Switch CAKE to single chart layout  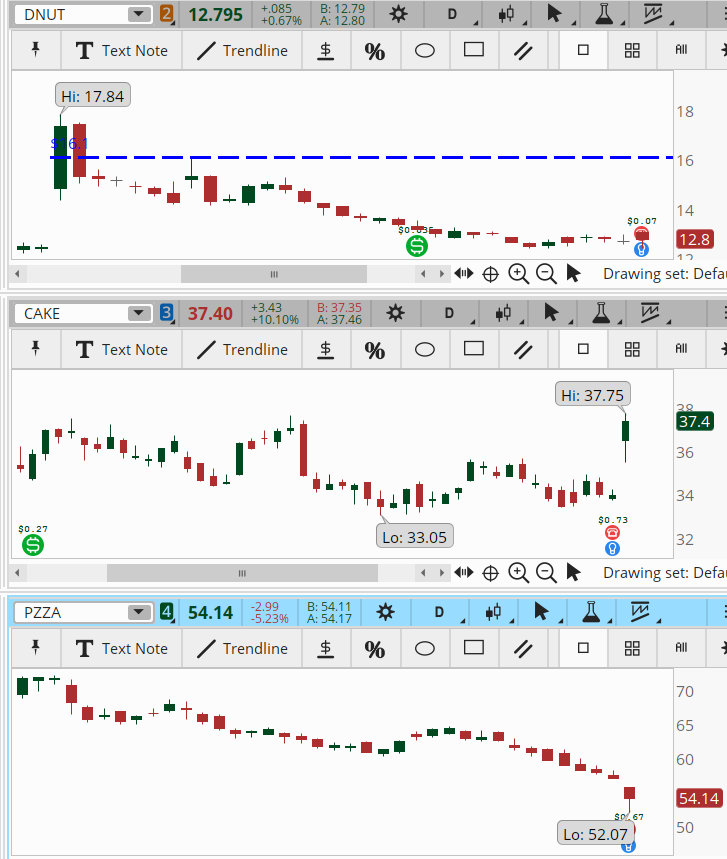click(x=583, y=350)
